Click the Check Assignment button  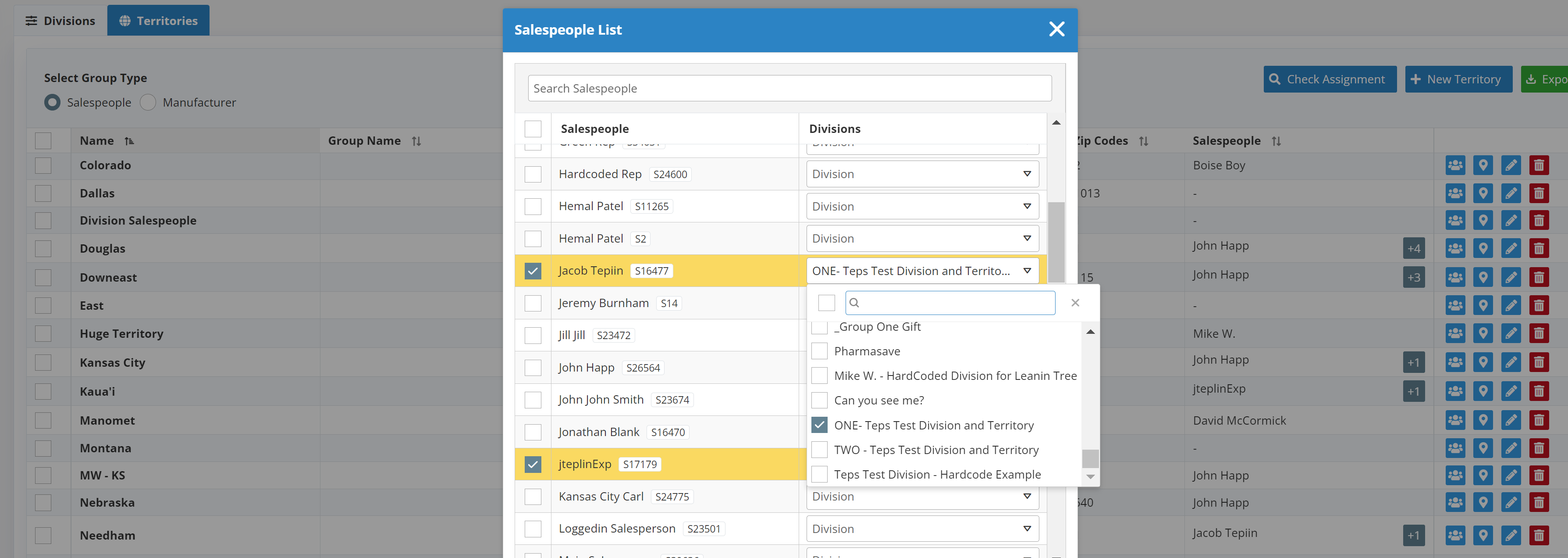pos(1330,79)
